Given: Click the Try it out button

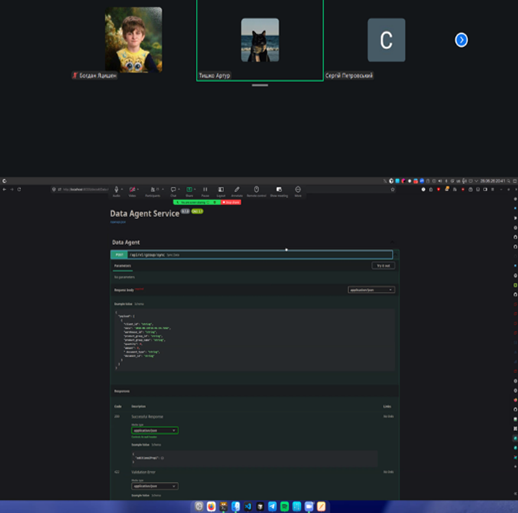Looking at the screenshot, I should point(383,266).
